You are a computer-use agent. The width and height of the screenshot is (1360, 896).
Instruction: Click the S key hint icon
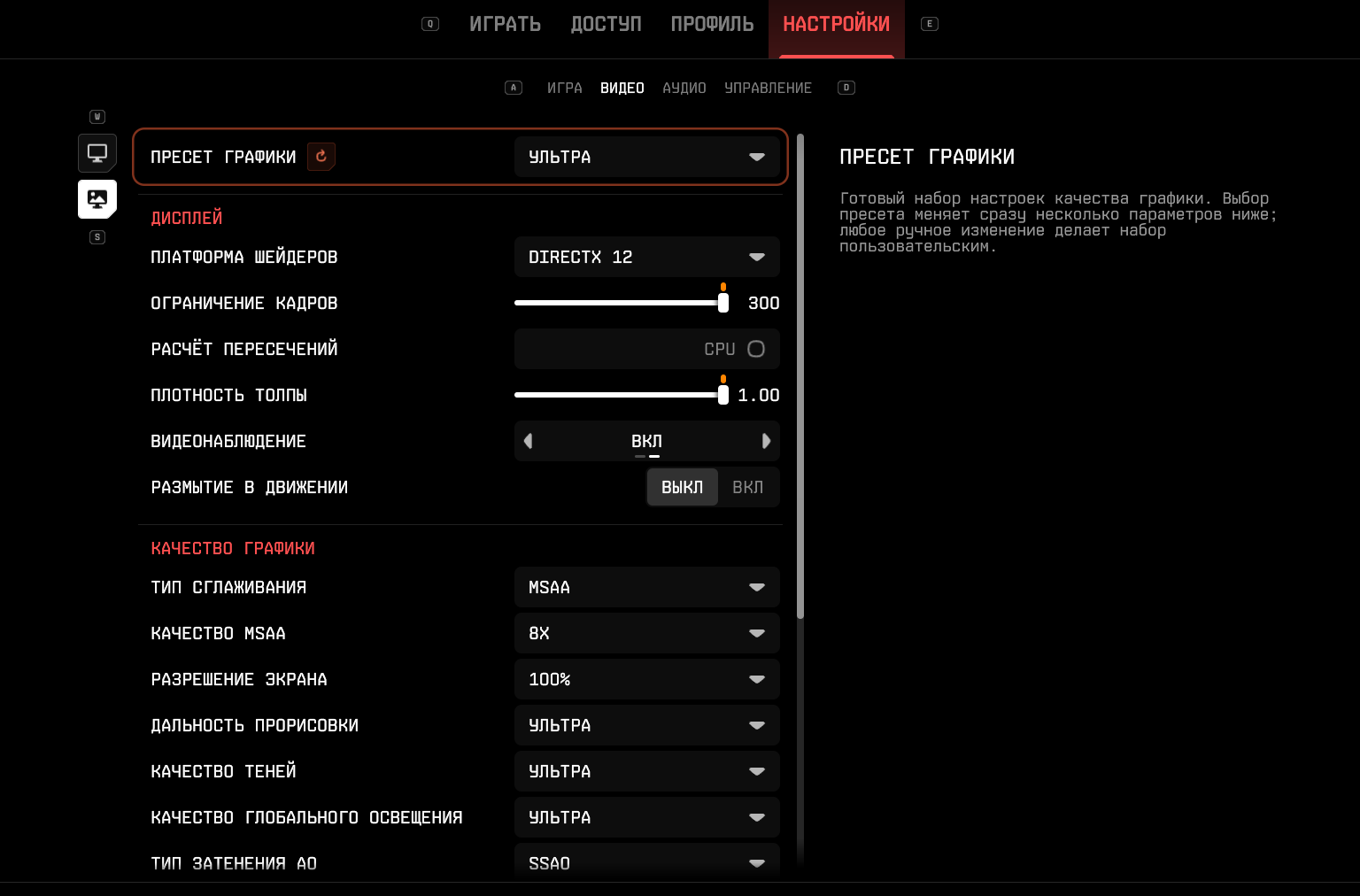[97, 237]
